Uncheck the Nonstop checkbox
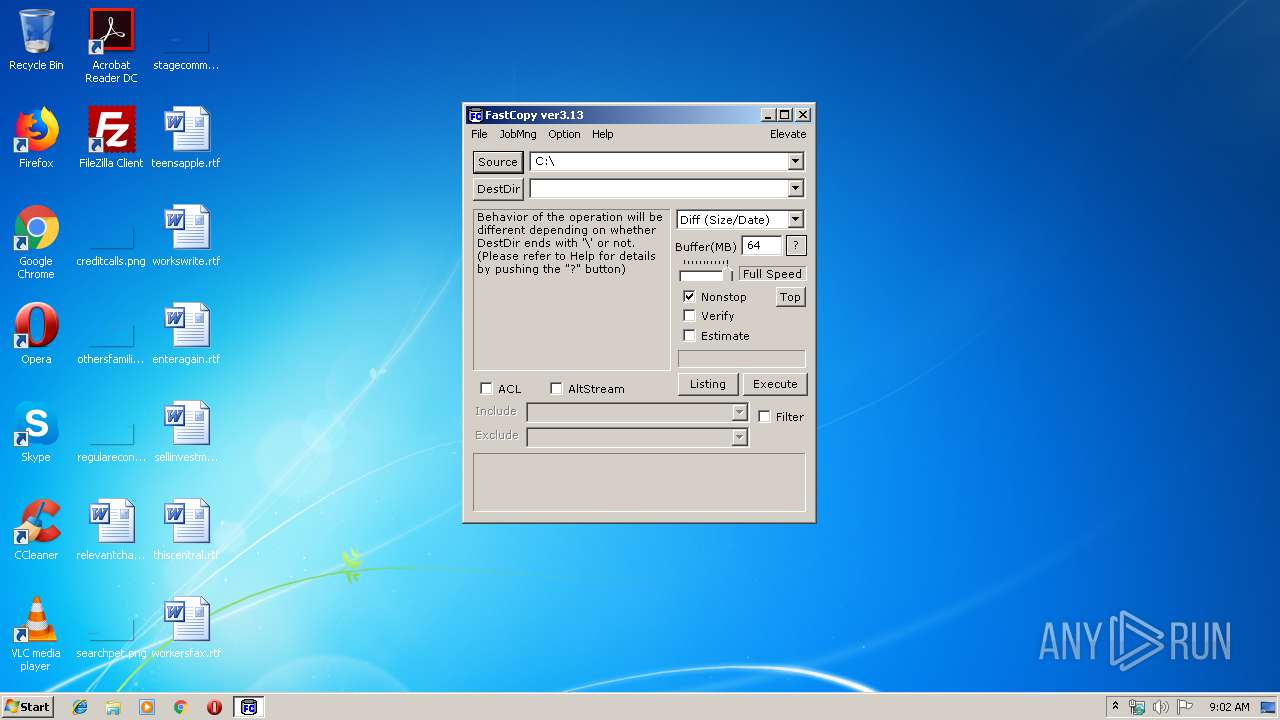This screenshot has width=1280, height=720. click(x=689, y=297)
